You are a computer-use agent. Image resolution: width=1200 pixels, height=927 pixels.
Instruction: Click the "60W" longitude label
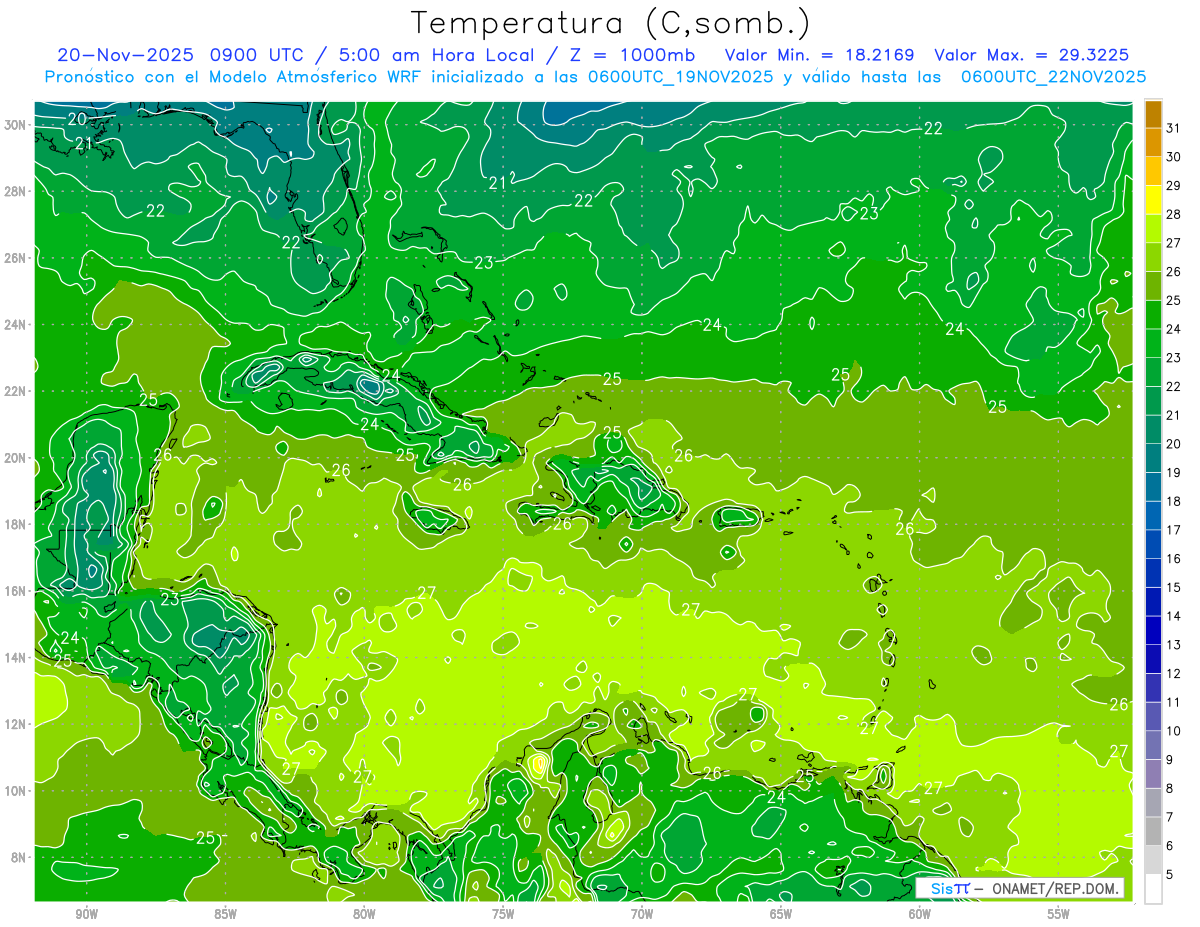(920, 914)
